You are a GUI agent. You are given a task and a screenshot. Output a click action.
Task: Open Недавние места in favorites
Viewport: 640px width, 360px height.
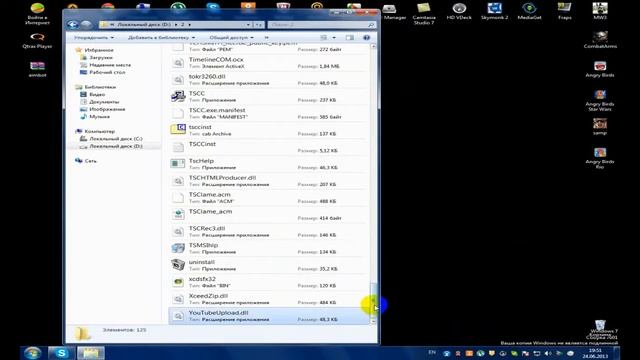[110, 65]
